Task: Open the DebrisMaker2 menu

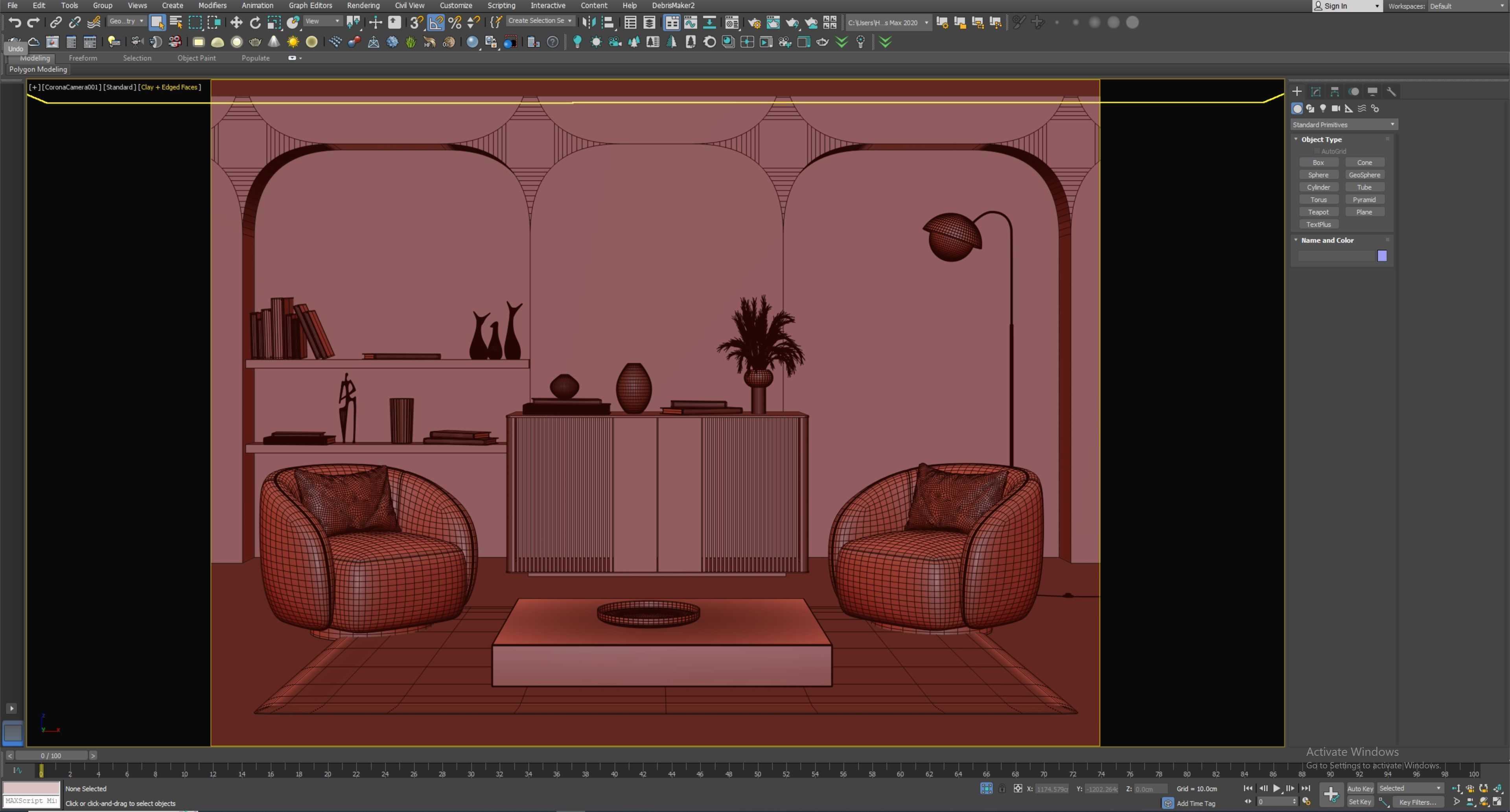Action: [673, 5]
